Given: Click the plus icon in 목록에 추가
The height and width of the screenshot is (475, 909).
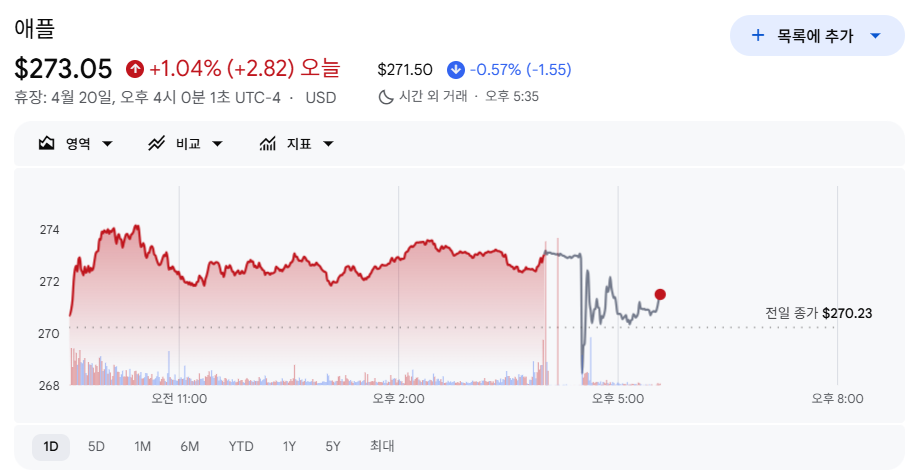Looking at the screenshot, I should click(758, 35).
